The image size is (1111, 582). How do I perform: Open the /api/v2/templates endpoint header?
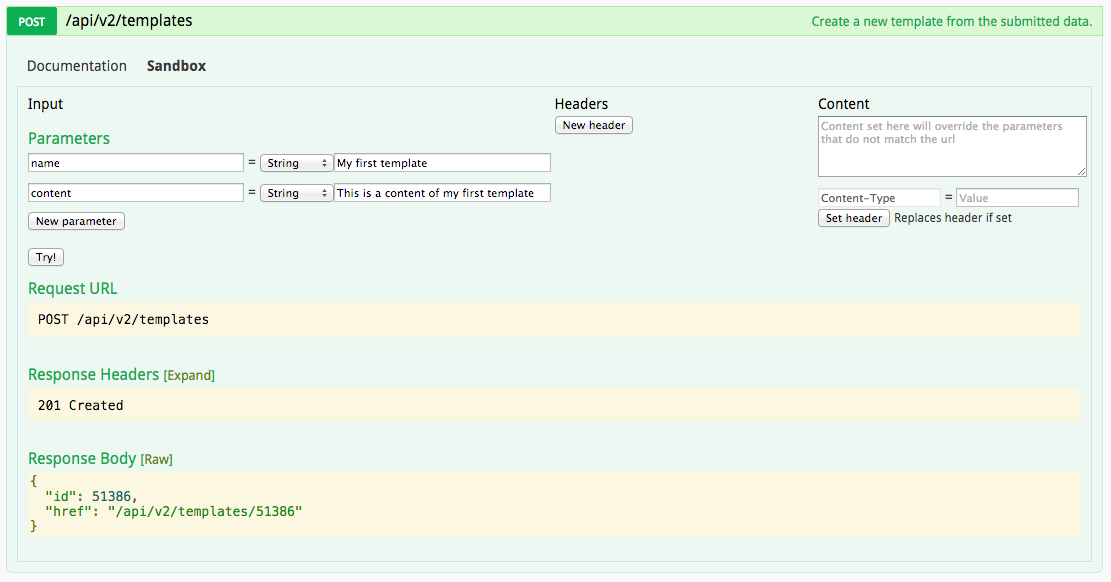(129, 21)
